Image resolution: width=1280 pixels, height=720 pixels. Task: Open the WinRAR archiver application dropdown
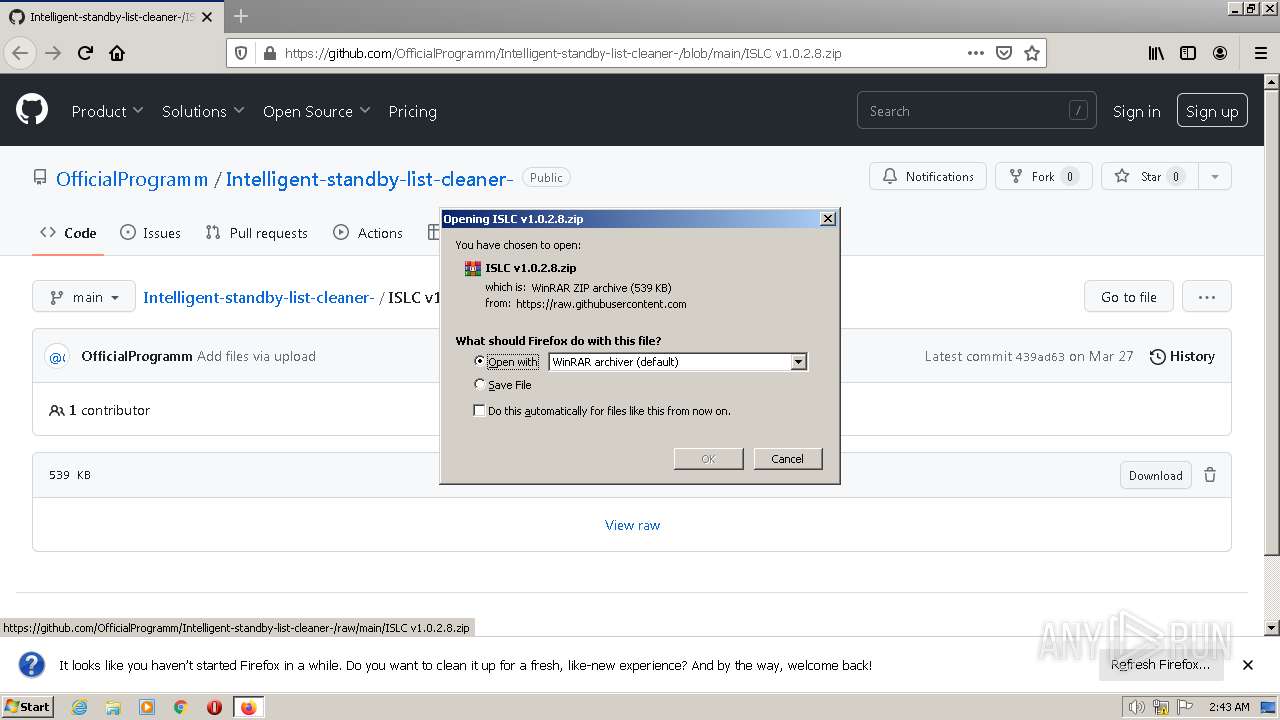tap(678, 362)
